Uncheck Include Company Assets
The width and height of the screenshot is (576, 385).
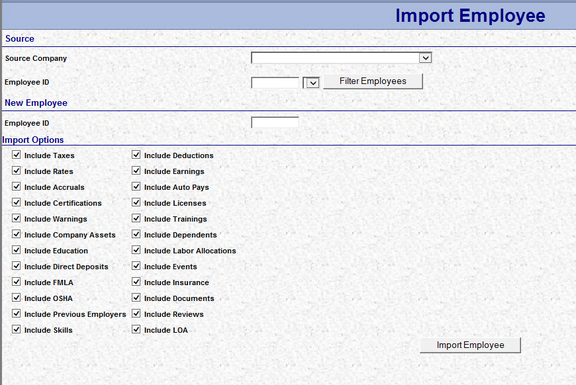tap(16, 234)
